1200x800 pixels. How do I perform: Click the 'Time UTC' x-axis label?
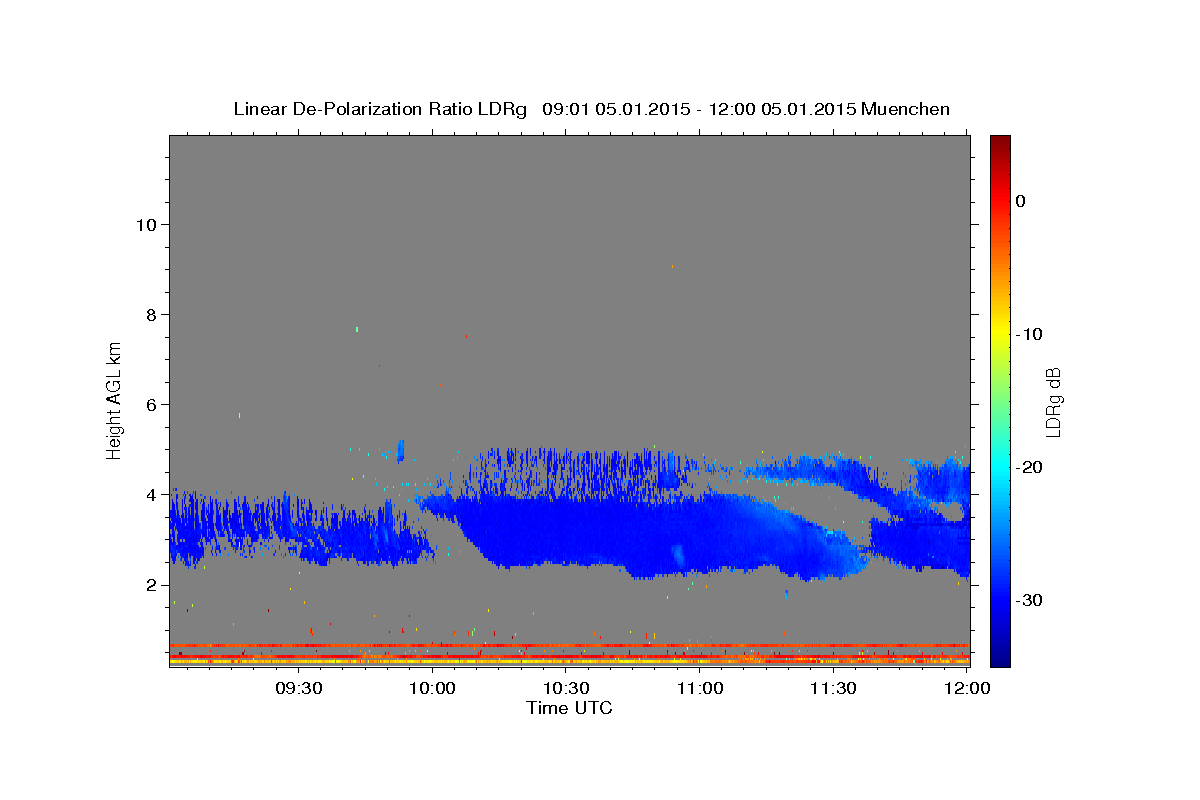pyautogui.click(x=569, y=708)
